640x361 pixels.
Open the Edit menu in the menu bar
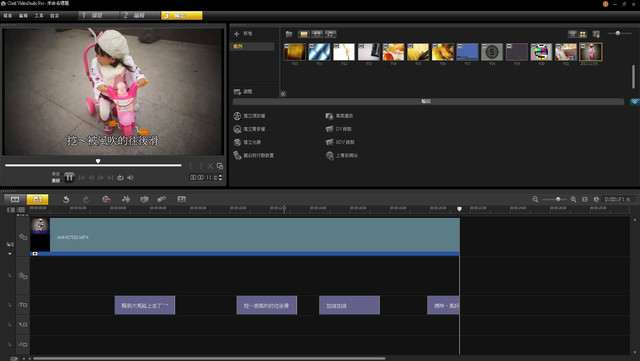coord(23,16)
